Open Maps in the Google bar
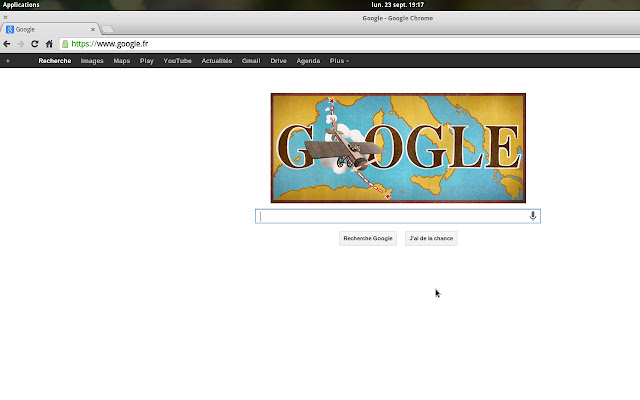Screen dimensions: 640x400 122,61
